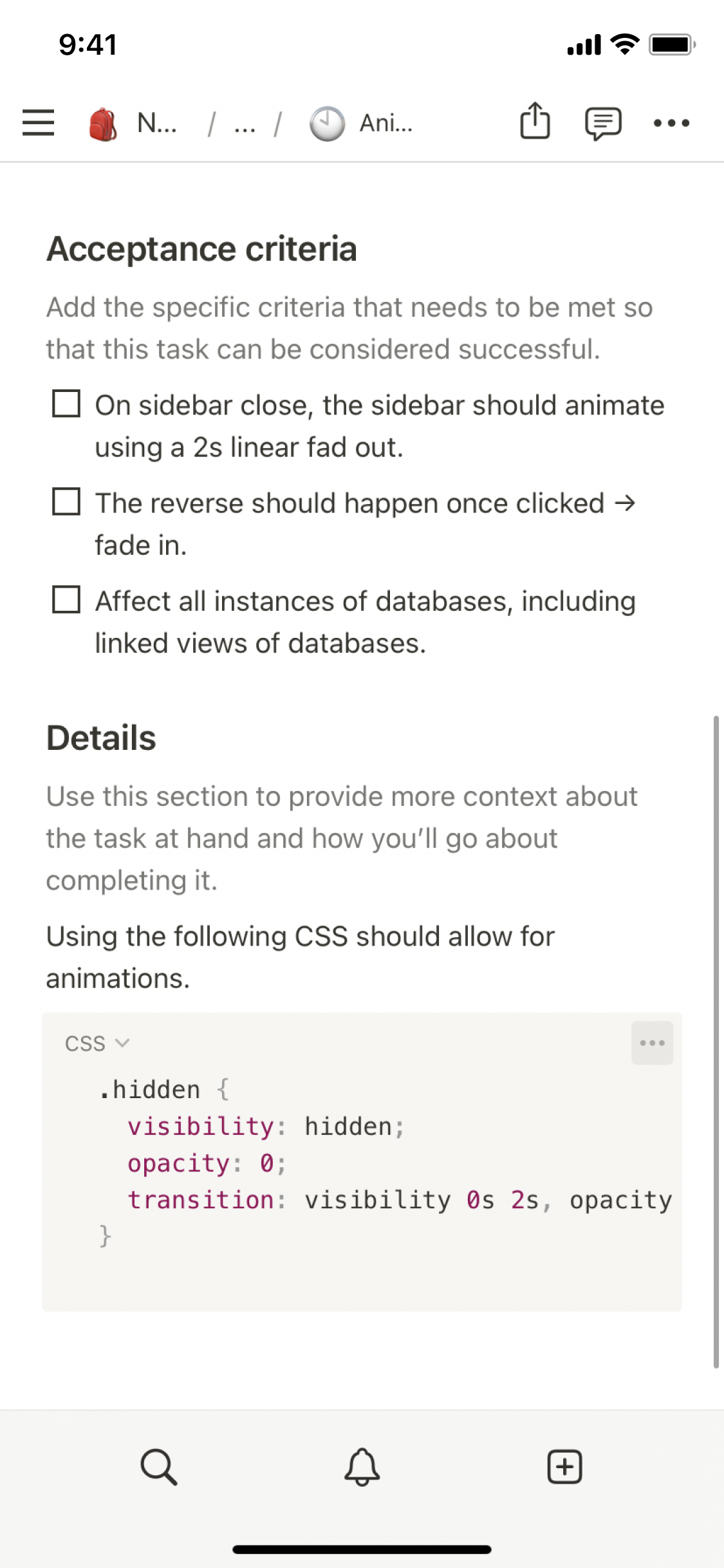724x1568 pixels.
Task: Open the sidebar hamburger menu
Action: (x=38, y=122)
